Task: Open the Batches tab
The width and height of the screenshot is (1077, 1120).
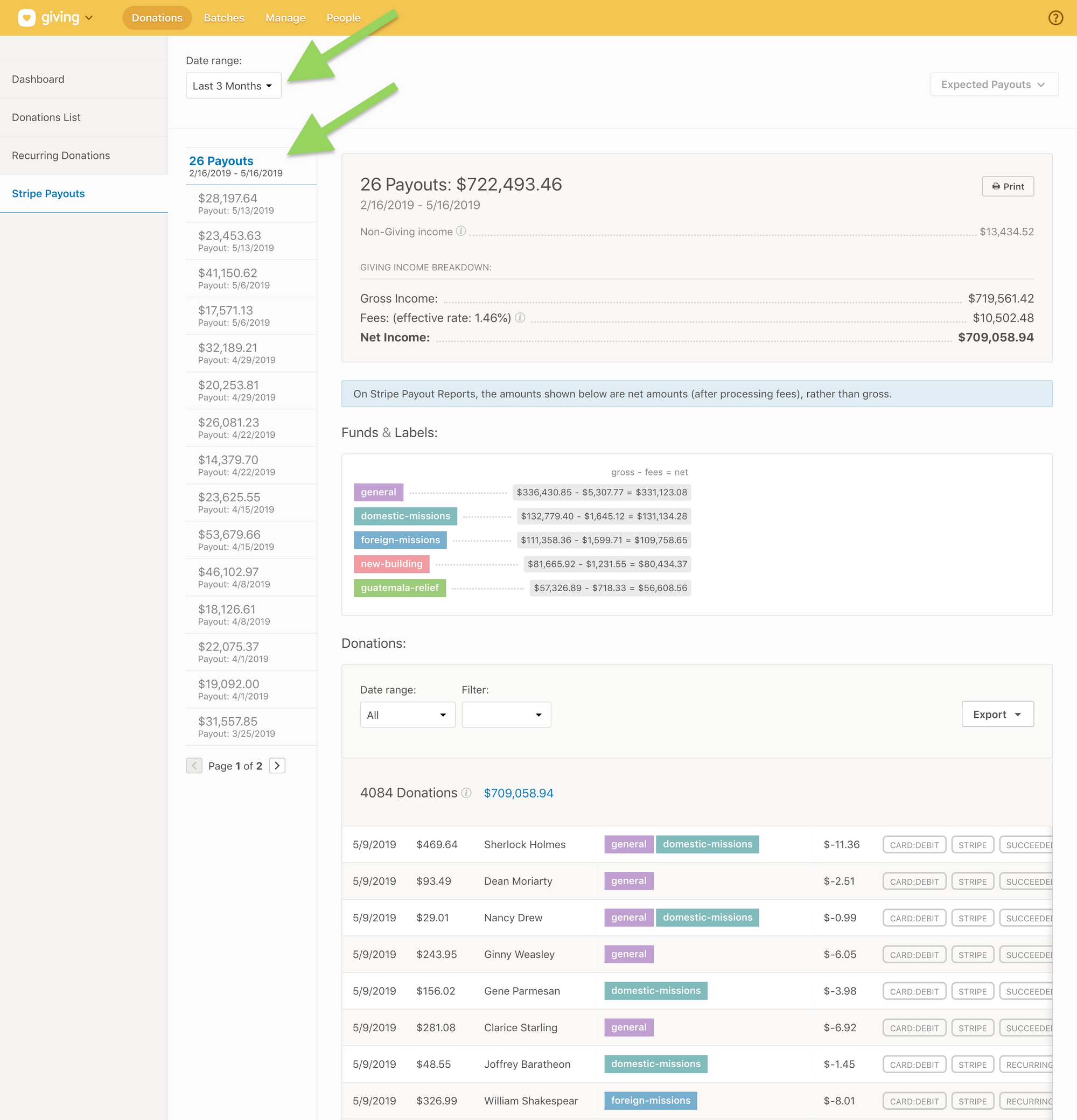Action: point(224,18)
